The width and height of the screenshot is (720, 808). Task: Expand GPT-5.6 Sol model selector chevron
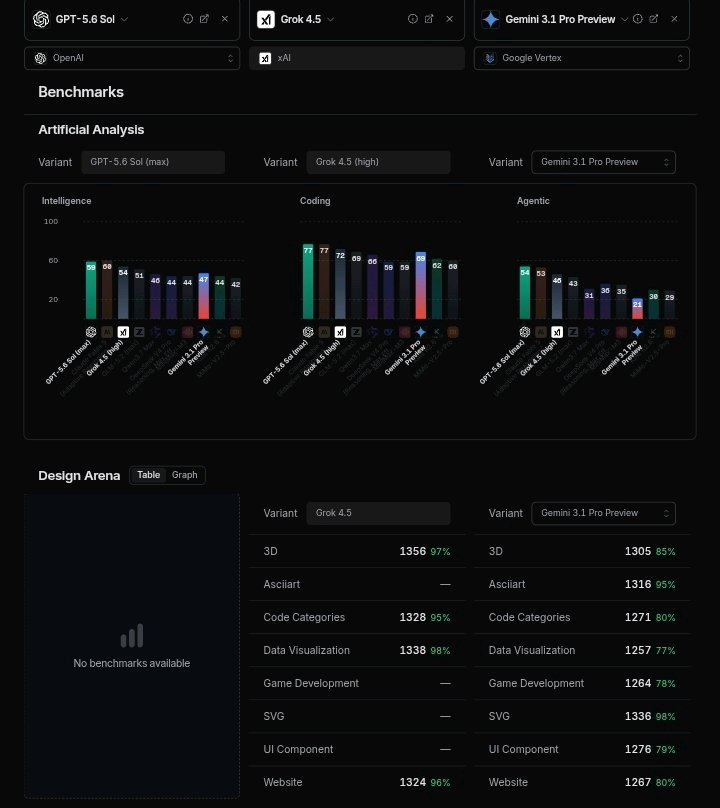click(124, 20)
